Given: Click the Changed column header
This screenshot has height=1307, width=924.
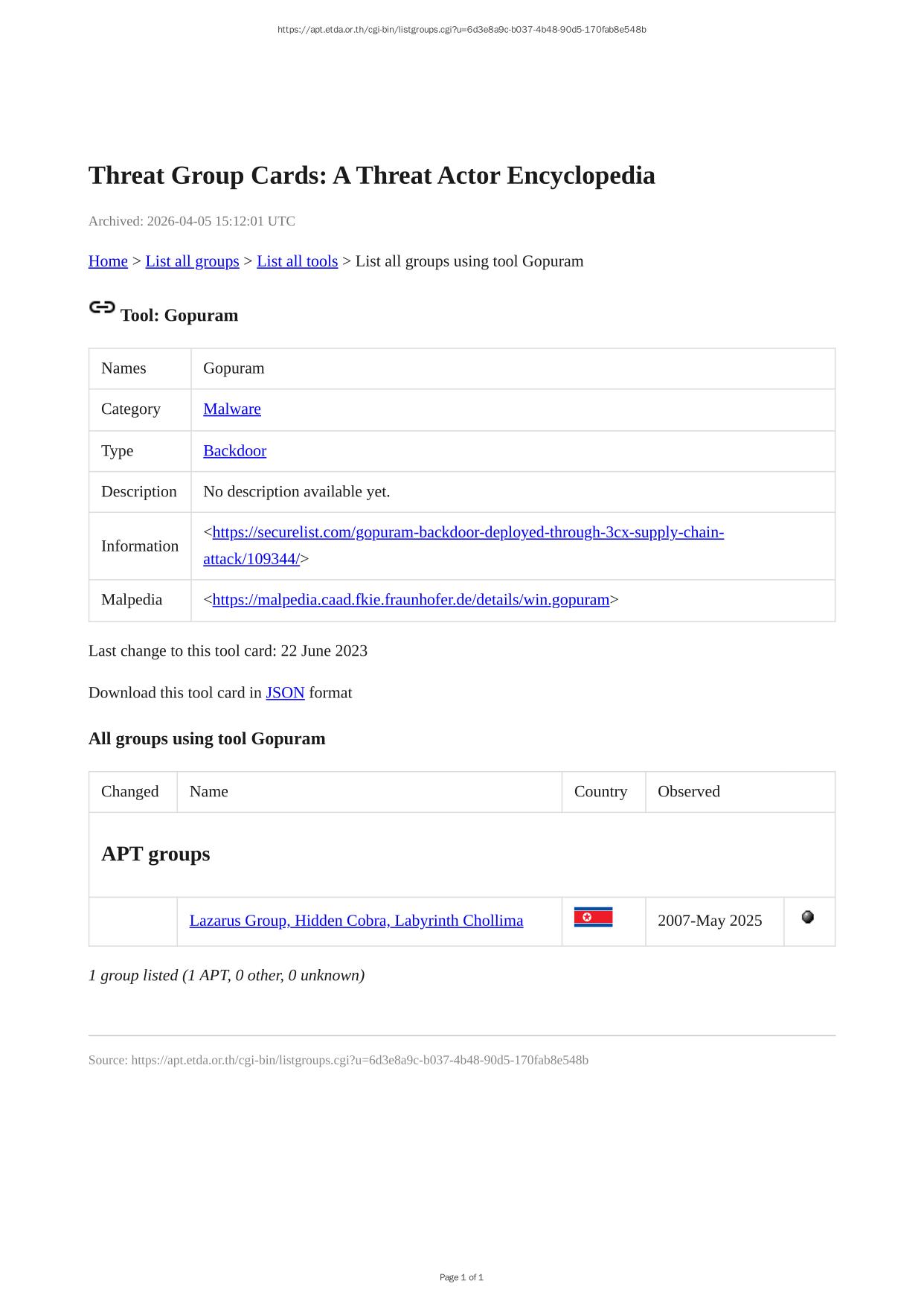Looking at the screenshot, I should coord(130,791).
